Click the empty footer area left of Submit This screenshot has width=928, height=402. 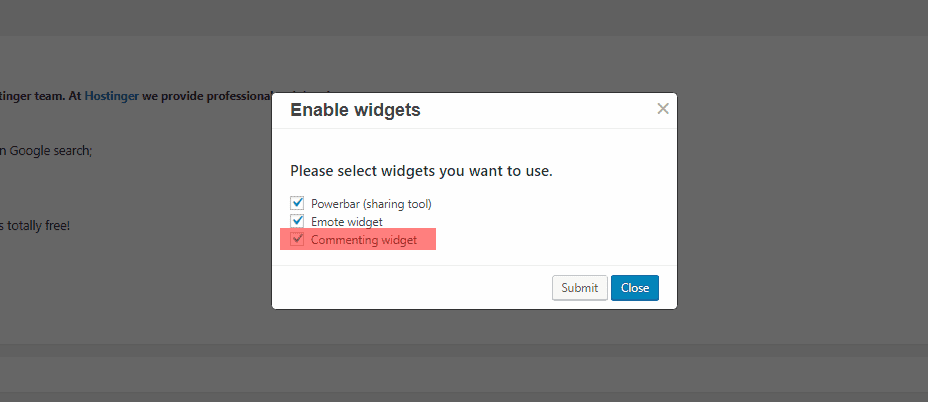(410, 288)
